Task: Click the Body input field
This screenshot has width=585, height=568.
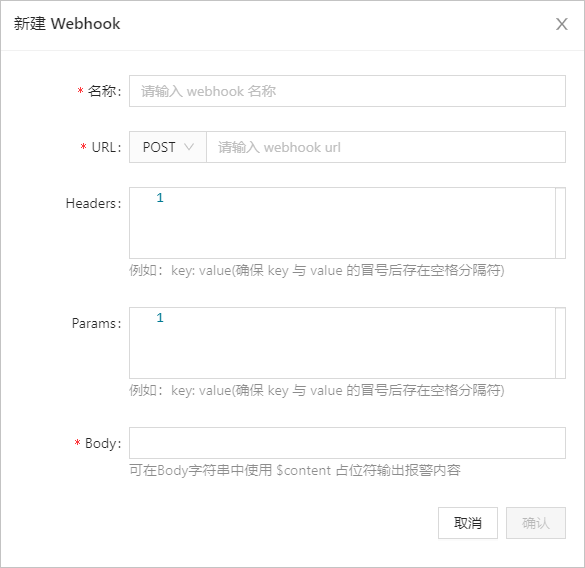Action: pyautogui.click(x=347, y=443)
